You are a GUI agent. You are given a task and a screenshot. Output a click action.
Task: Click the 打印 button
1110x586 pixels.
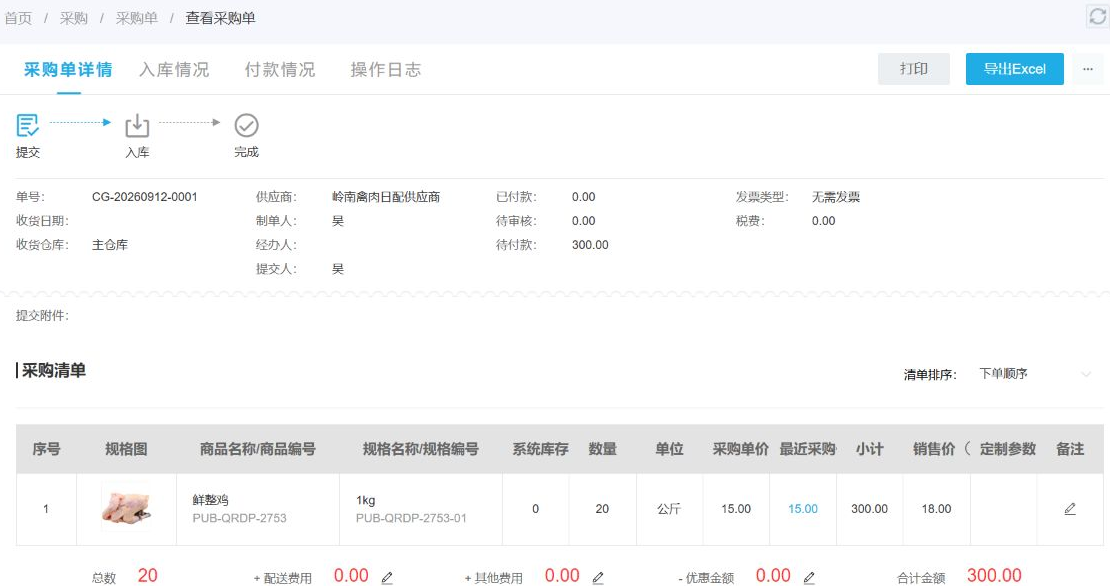coord(913,69)
